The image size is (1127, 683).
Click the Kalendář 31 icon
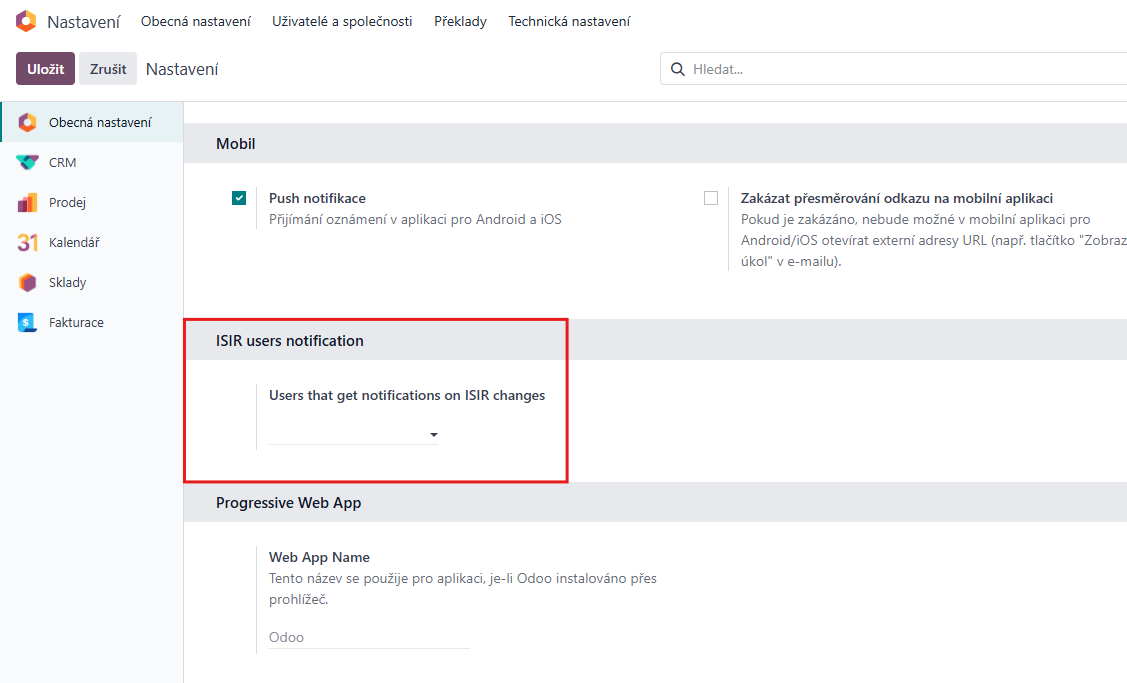(28, 242)
